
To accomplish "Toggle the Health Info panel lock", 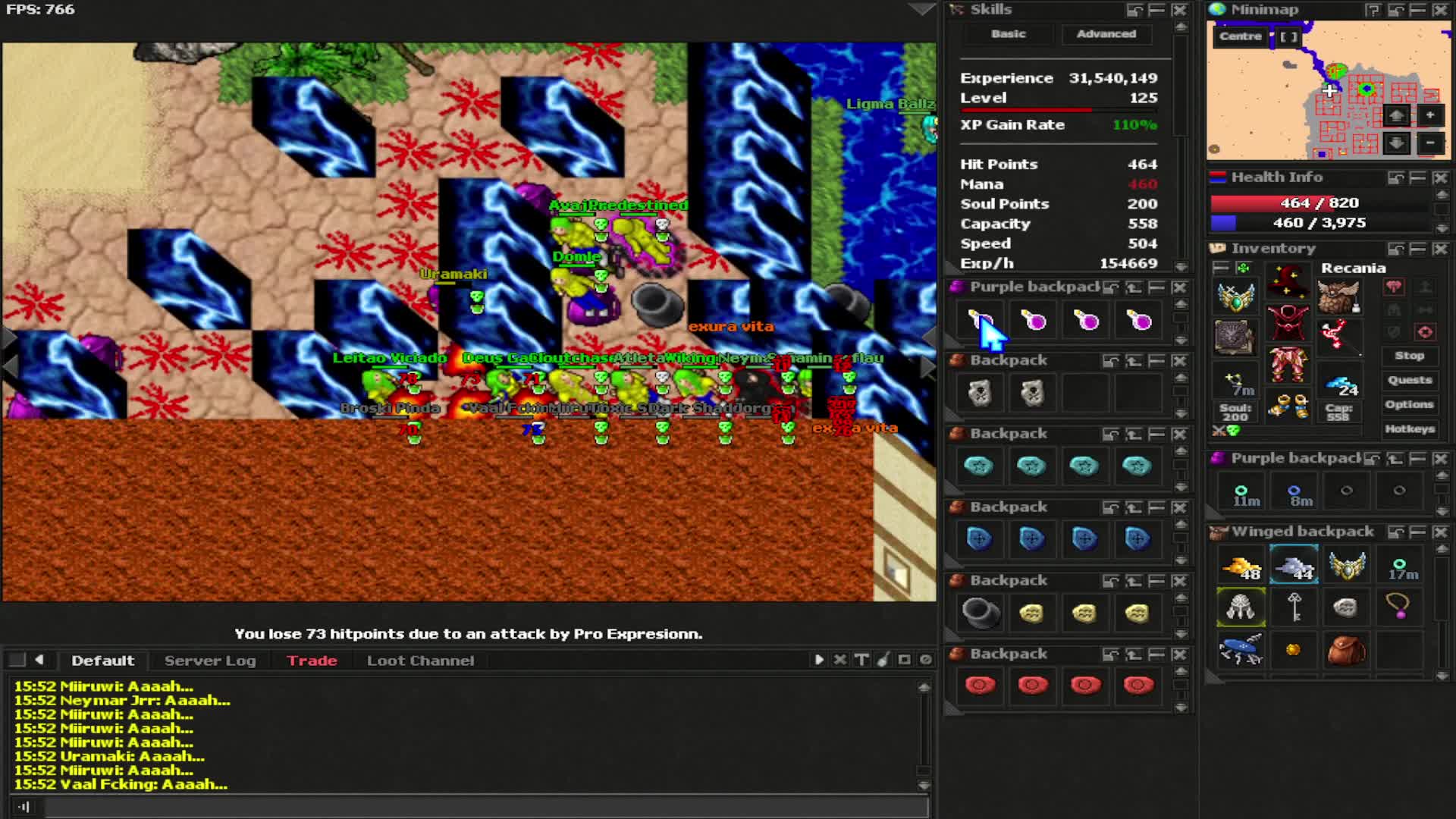I will tap(1396, 177).
